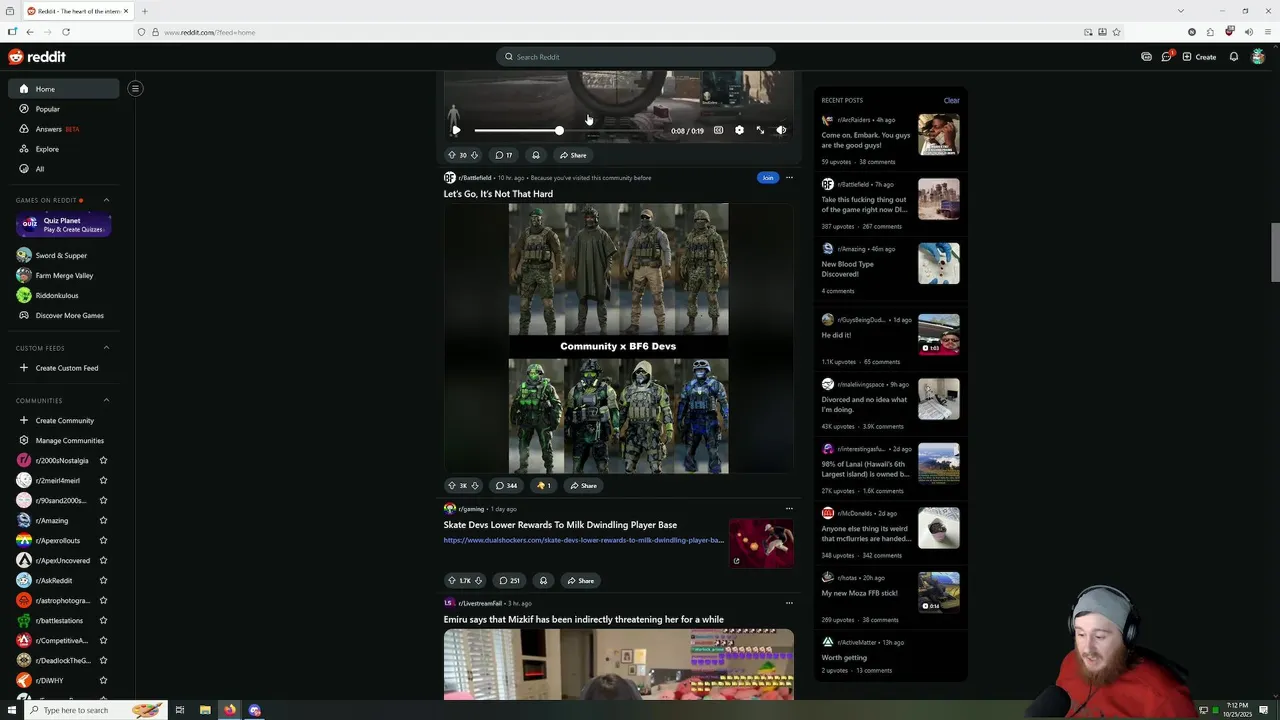Image resolution: width=1280 pixels, height=720 pixels.
Task: Open overflow menu on r/gaming post
Action: 789,509
